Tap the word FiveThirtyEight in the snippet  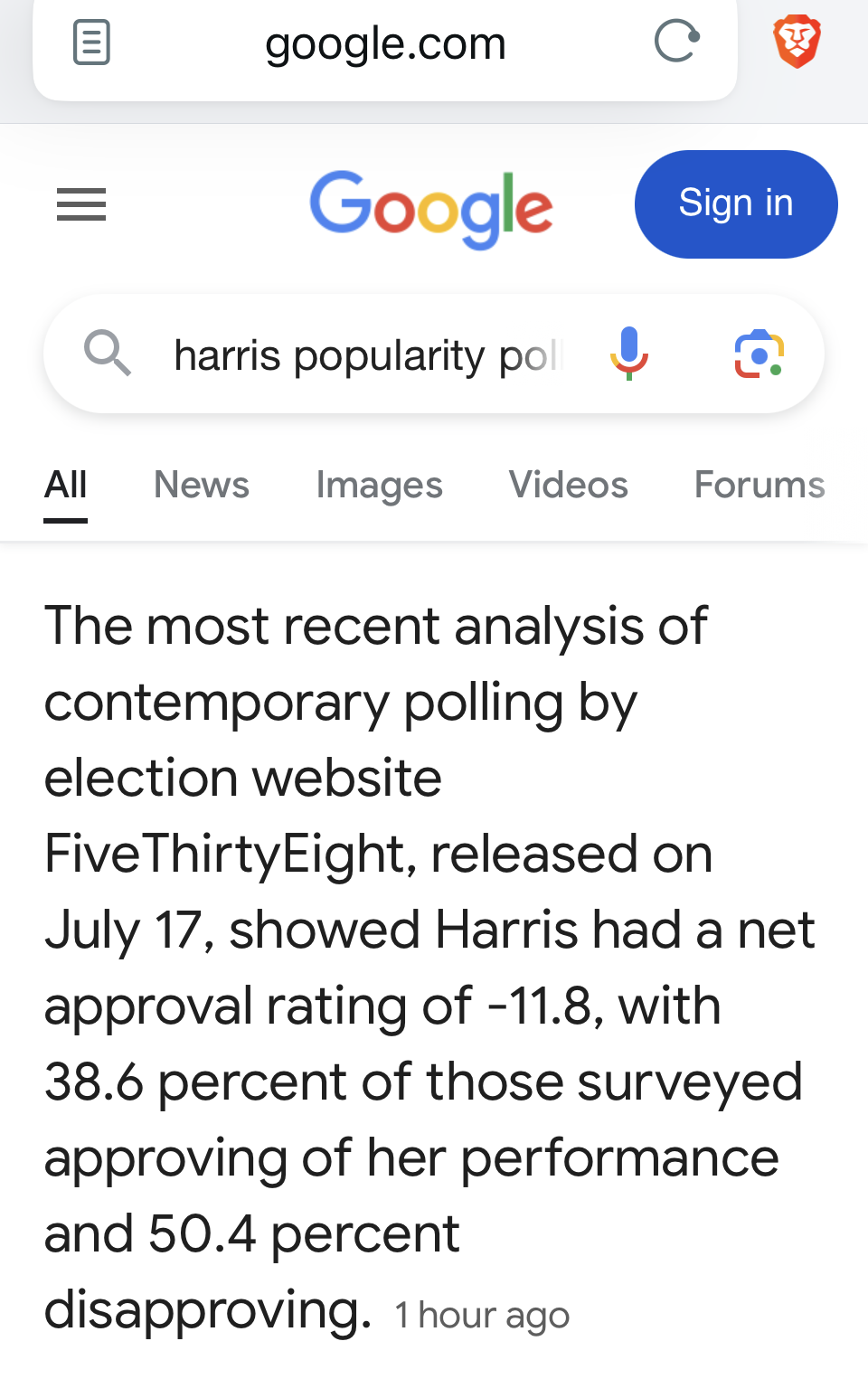230,855
